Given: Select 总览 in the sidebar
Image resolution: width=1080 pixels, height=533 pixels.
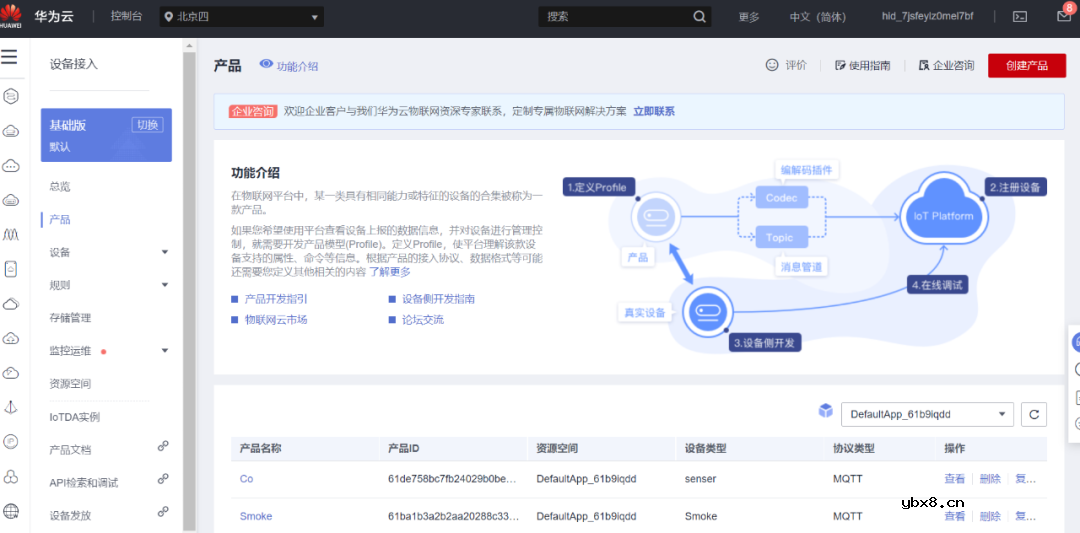Looking at the screenshot, I should click(60, 187).
